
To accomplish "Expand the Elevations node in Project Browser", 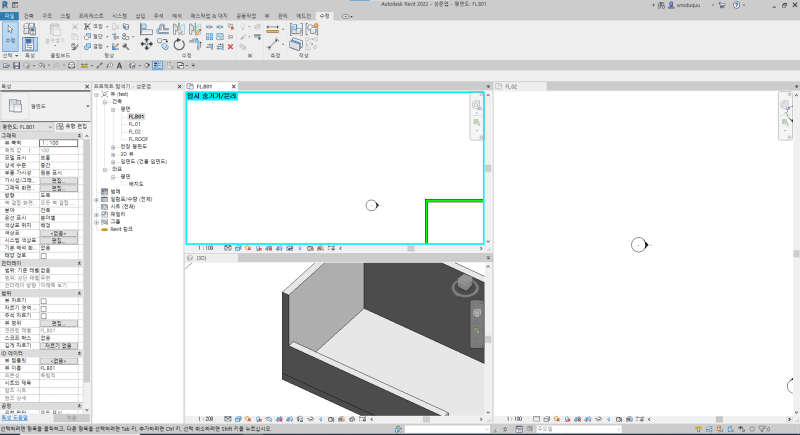I will (x=113, y=162).
